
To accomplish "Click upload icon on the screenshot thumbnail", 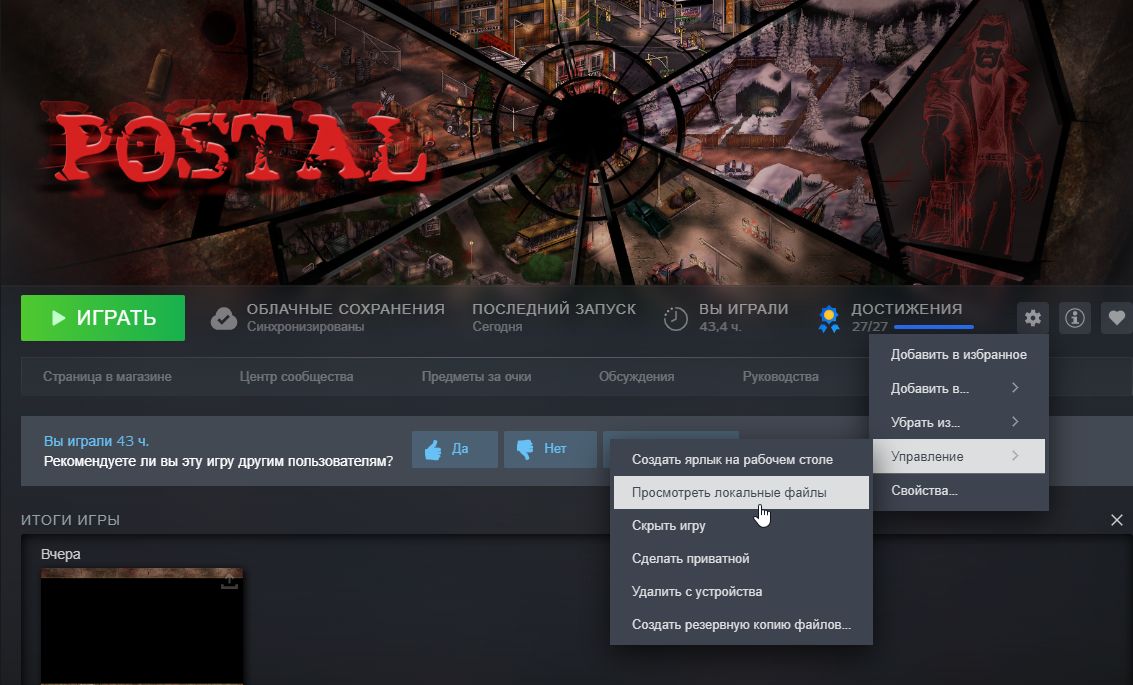I will coord(229,581).
